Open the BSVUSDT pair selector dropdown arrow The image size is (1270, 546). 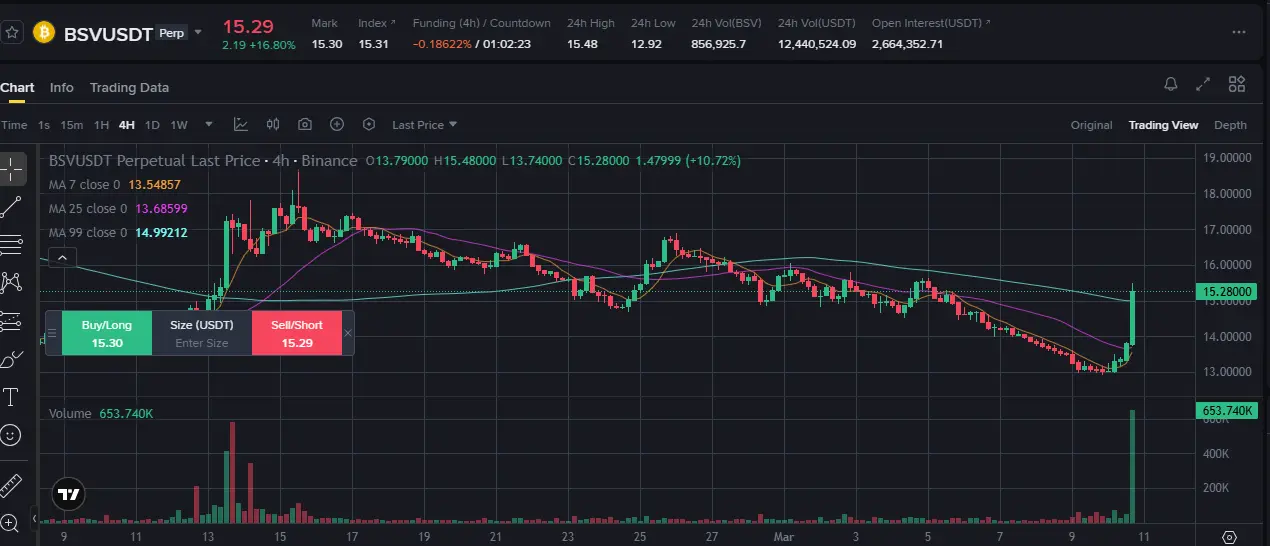point(198,32)
